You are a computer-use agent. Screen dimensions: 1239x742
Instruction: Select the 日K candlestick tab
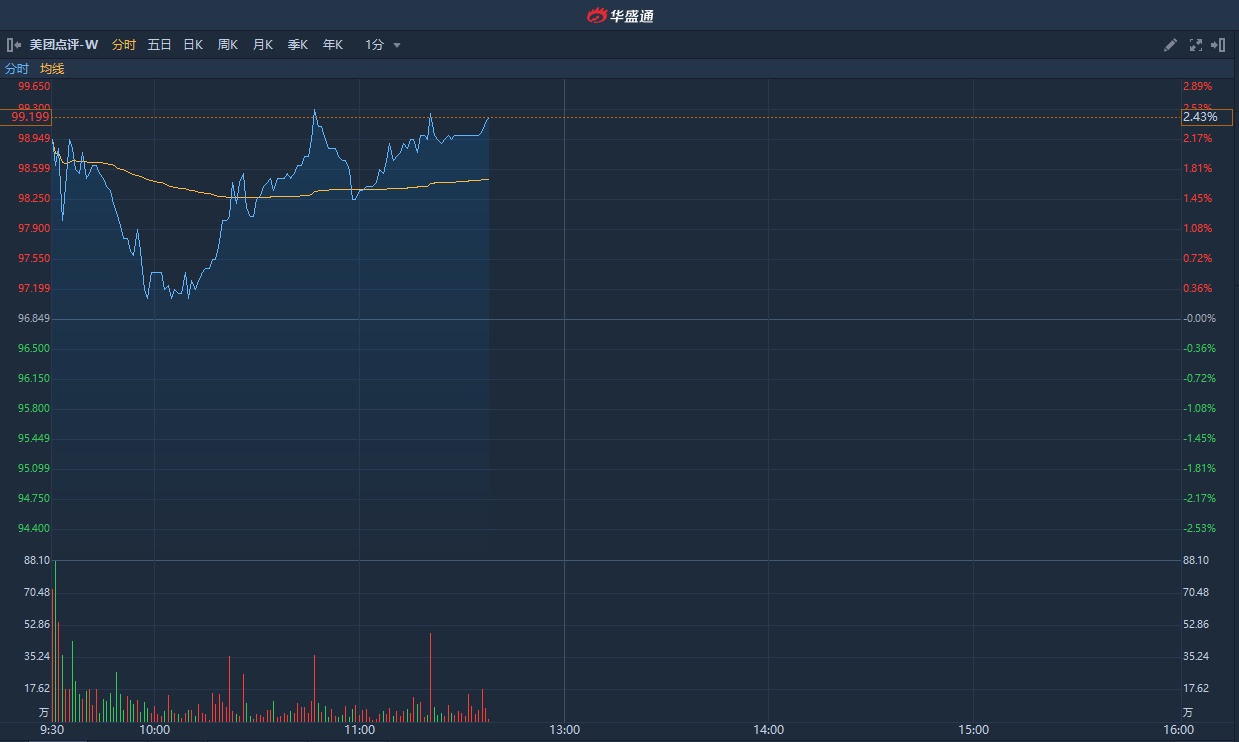click(193, 45)
